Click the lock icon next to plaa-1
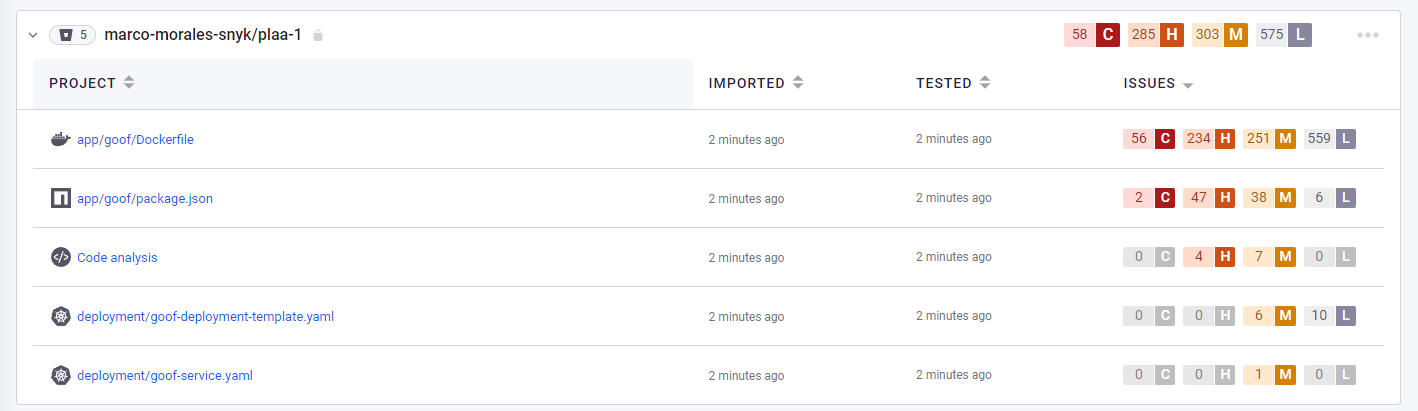Screen dimensions: 1418x411 point(318,35)
